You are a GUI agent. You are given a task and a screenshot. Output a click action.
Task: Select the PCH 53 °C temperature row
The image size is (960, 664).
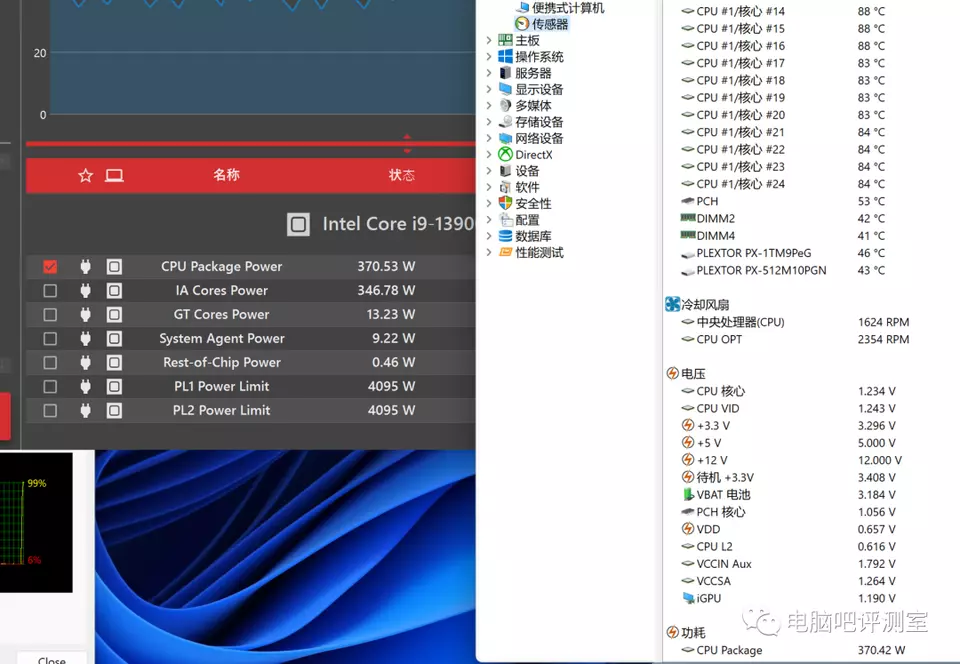click(784, 201)
